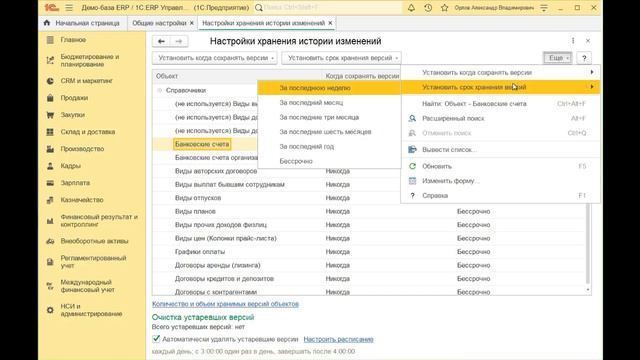Image resolution: width=640 pixels, height=360 pixels.
Task: Open Справка menu item
Action: (x=501, y=196)
